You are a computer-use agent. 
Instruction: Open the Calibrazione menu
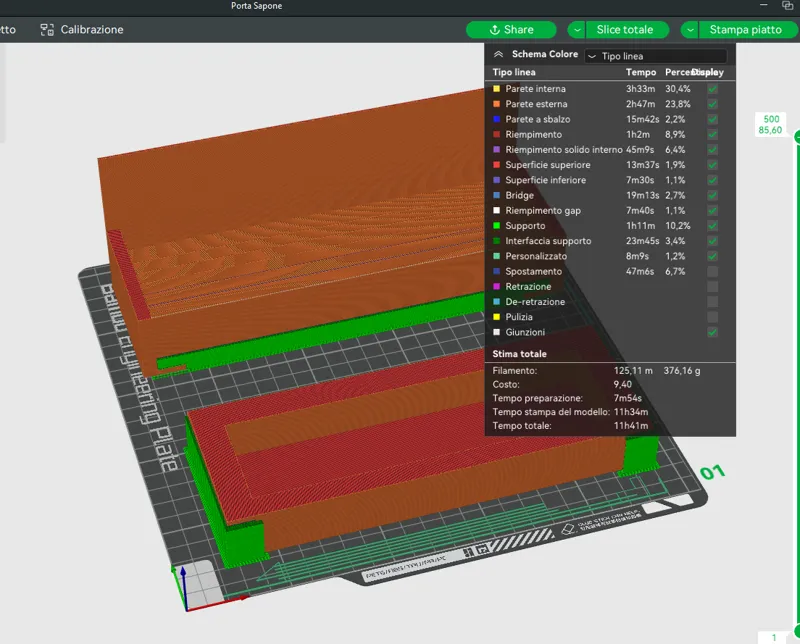click(x=82, y=30)
